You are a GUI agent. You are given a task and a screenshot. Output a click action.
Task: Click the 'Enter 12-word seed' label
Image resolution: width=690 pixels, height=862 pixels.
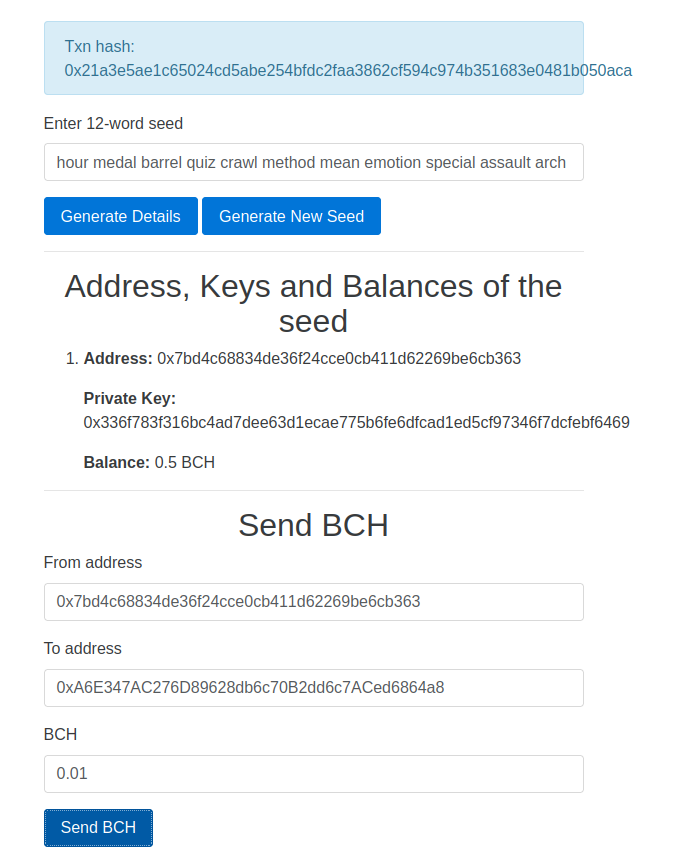113,123
